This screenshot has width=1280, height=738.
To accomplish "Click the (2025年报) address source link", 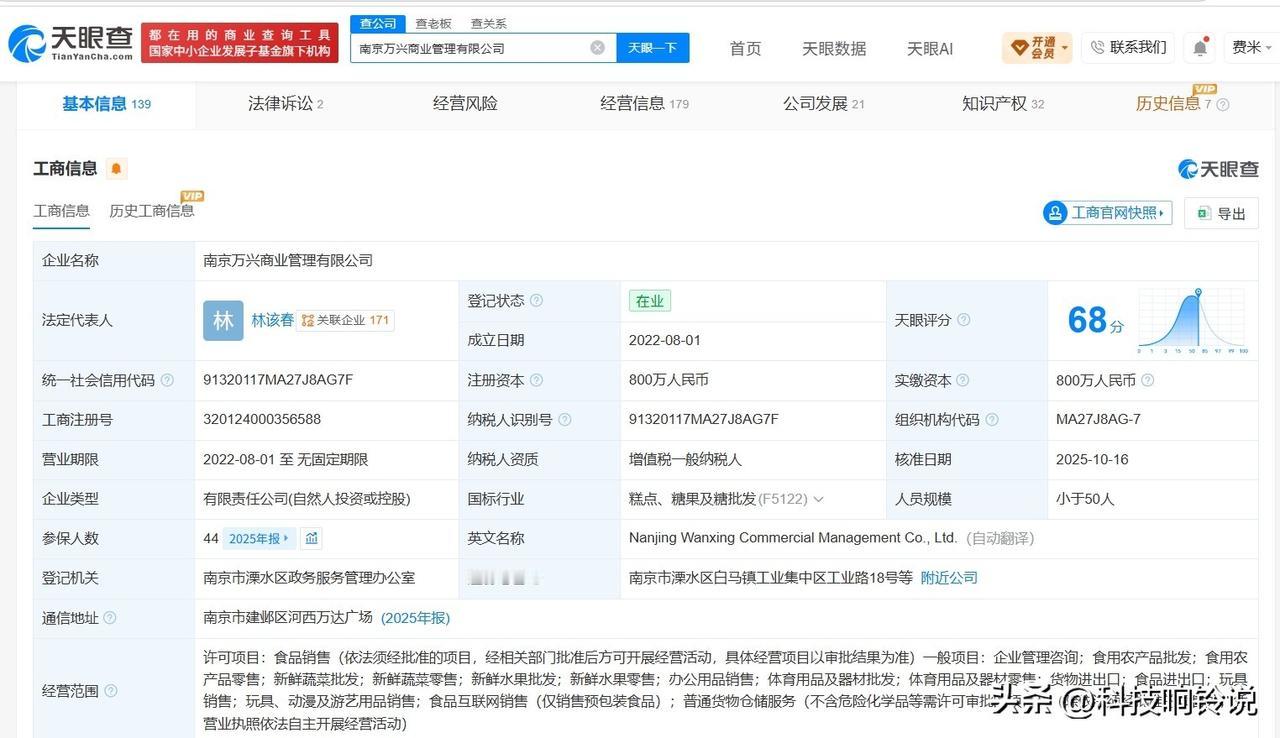I will pos(415,618).
